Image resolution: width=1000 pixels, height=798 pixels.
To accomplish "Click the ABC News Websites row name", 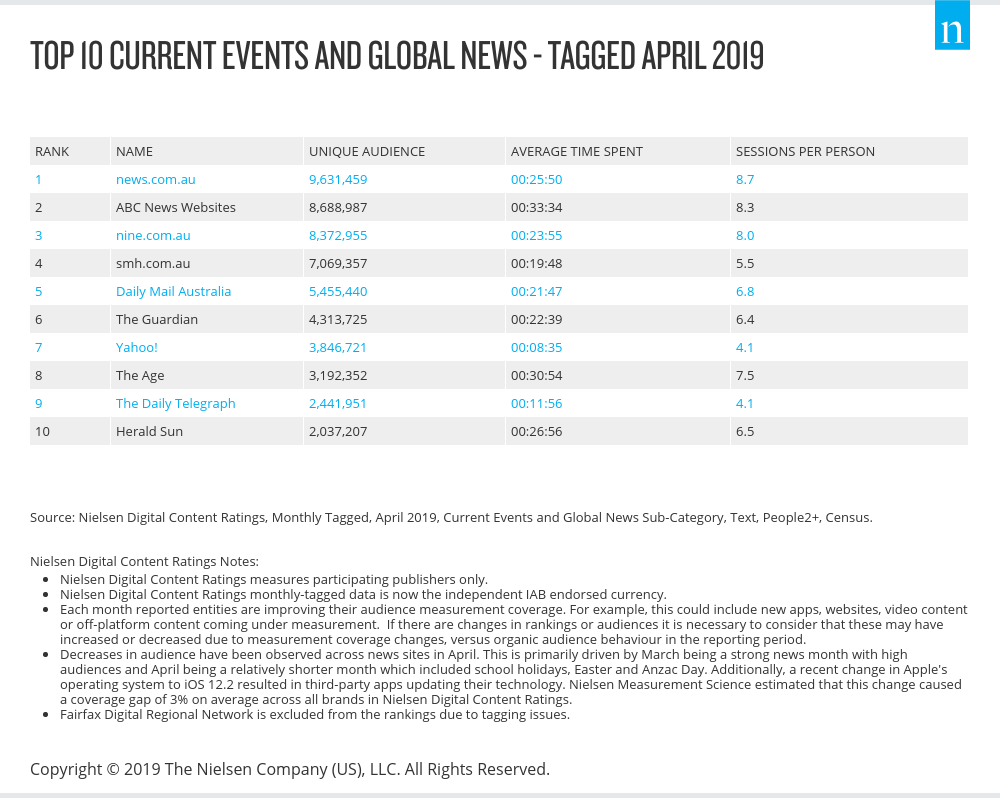I will point(176,207).
